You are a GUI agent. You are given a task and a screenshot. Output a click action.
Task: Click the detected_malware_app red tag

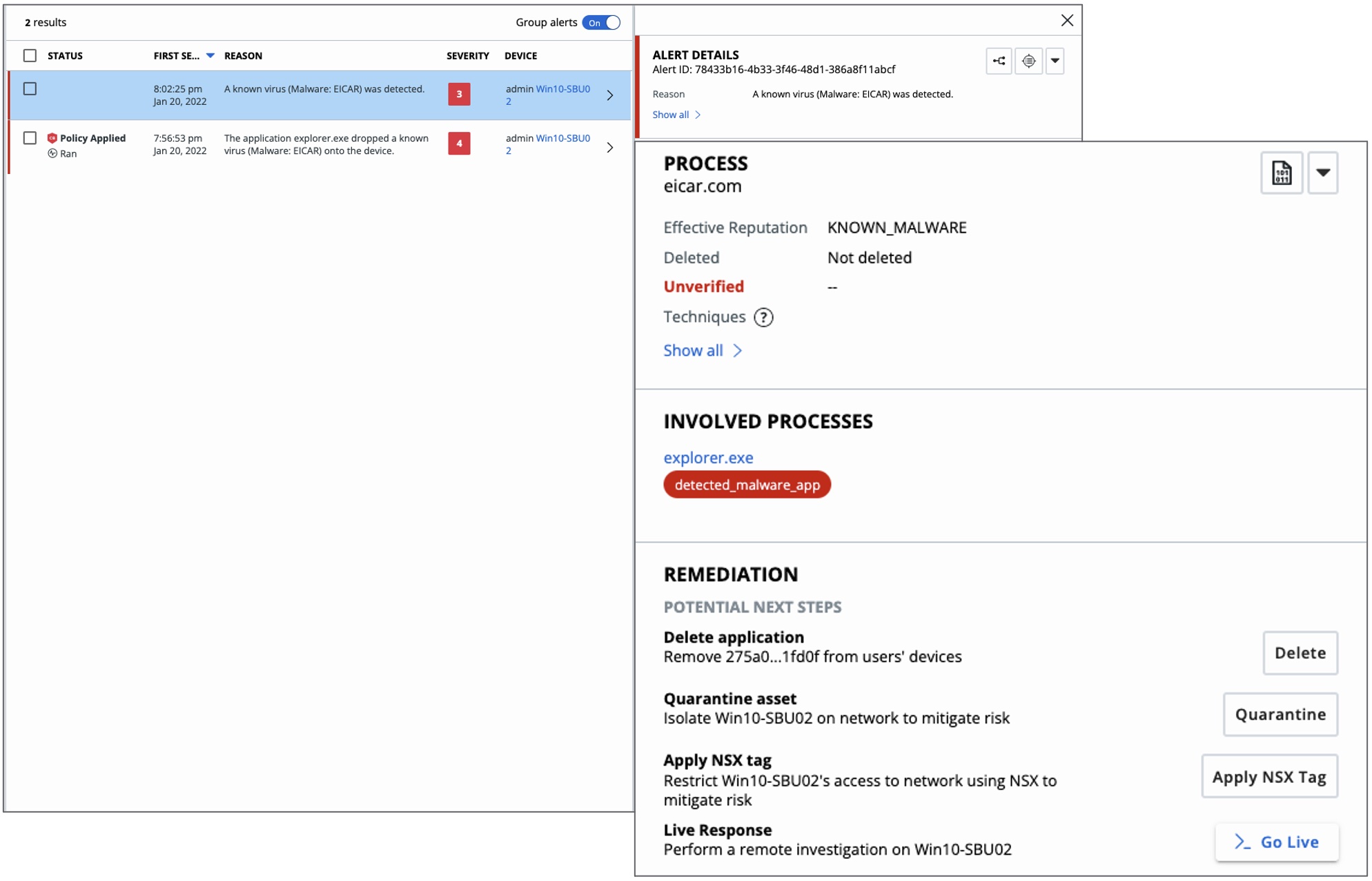(747, 485)
